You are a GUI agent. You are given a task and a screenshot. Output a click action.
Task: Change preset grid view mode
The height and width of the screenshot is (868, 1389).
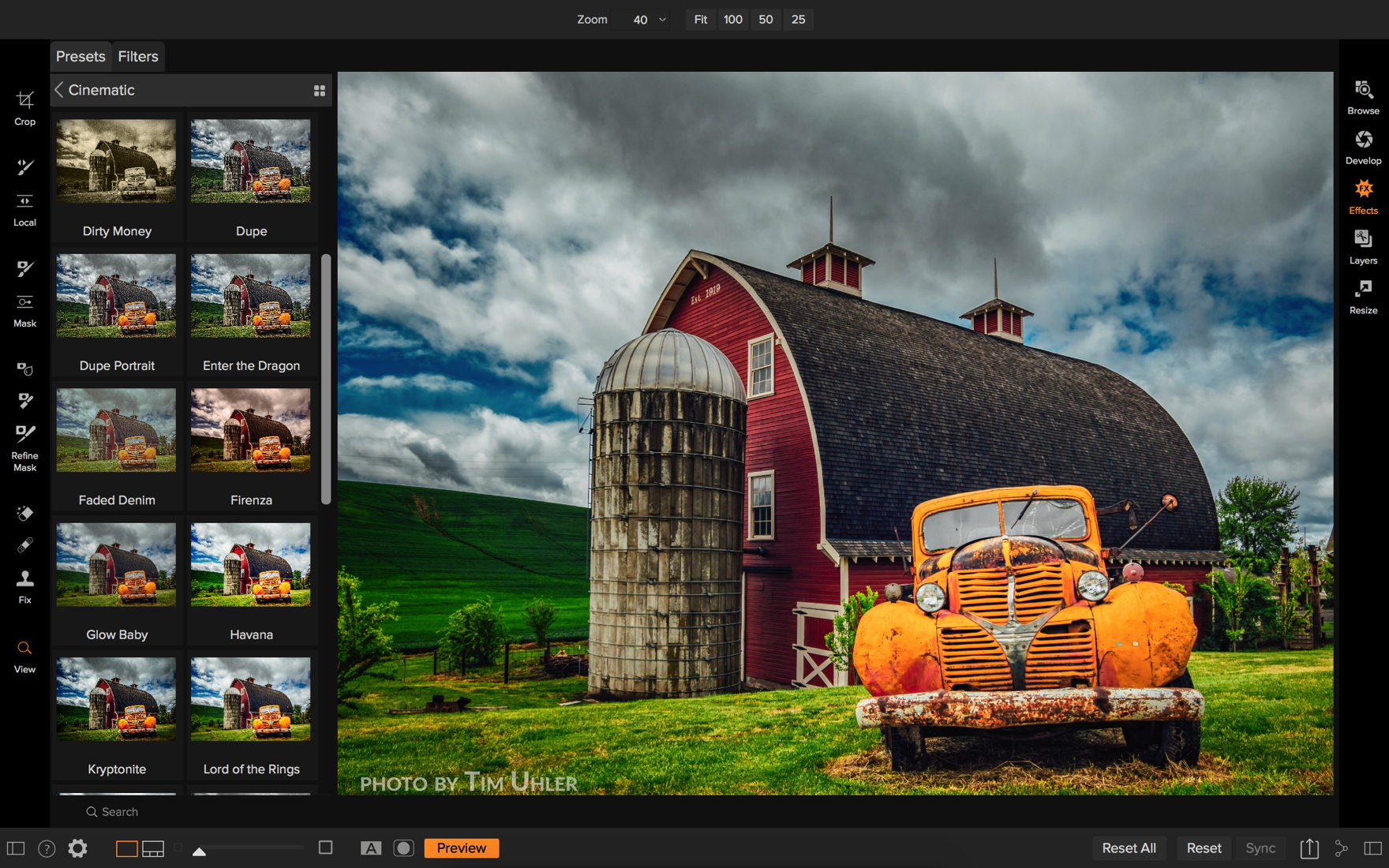[320, 91]
